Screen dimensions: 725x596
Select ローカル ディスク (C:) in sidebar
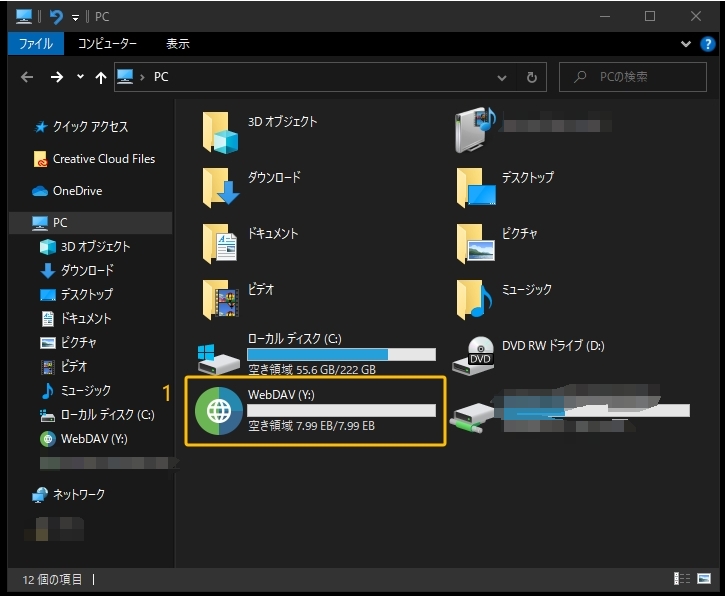(97, 415)
